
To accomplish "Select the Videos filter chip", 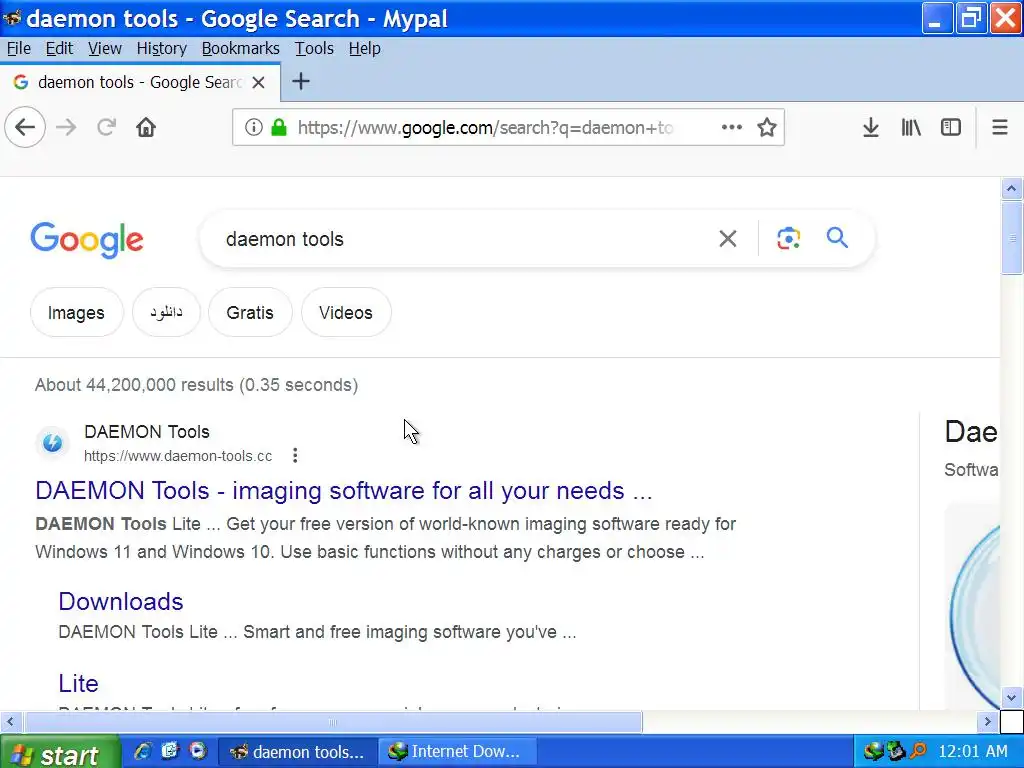I will pos(346,312).
